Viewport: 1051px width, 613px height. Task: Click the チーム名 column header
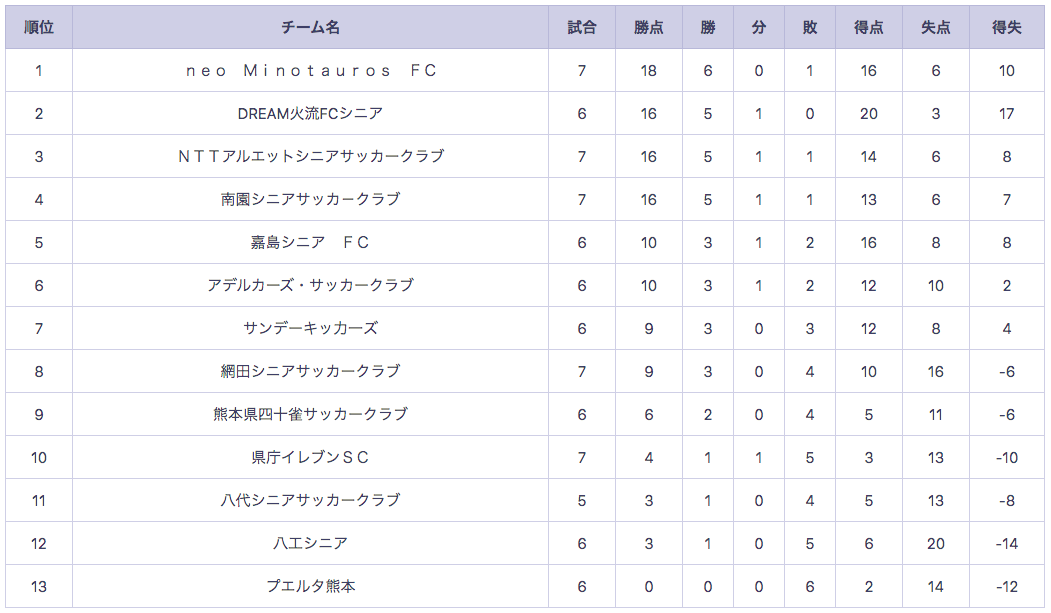(310, 27)
